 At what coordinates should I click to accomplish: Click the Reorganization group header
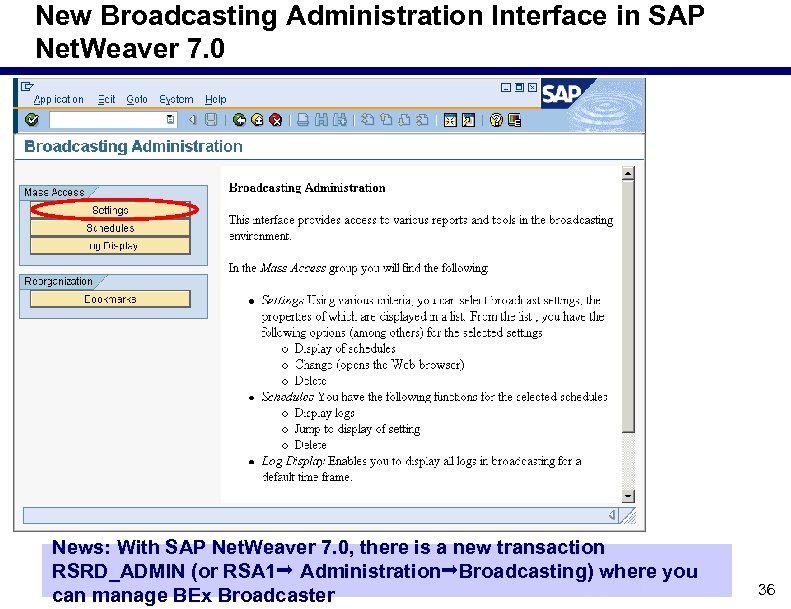pyautogui.click(x=59, y=281)
